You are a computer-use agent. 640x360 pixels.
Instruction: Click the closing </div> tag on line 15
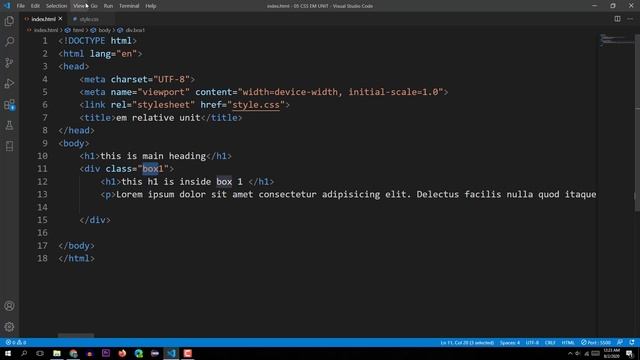coord(95,220)
